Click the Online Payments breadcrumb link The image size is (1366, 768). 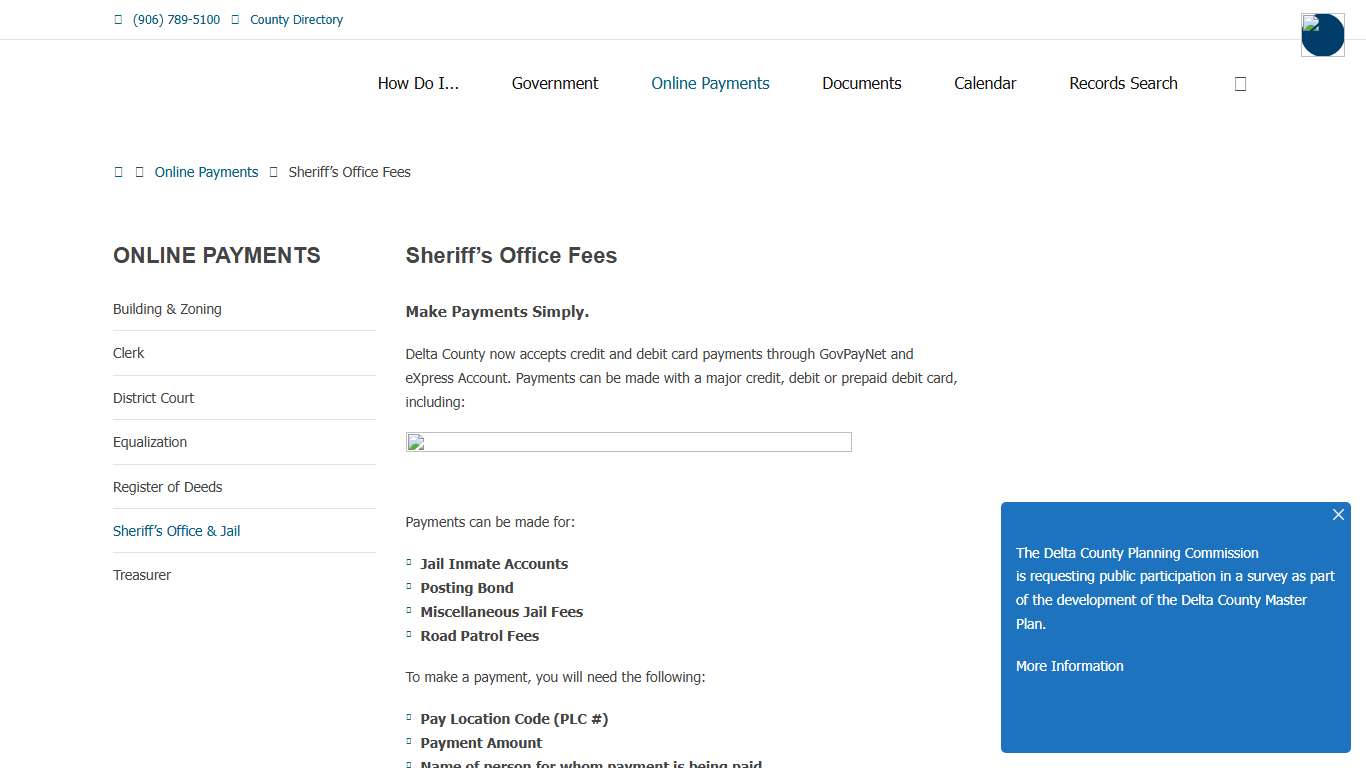click(x=206, y=171)
